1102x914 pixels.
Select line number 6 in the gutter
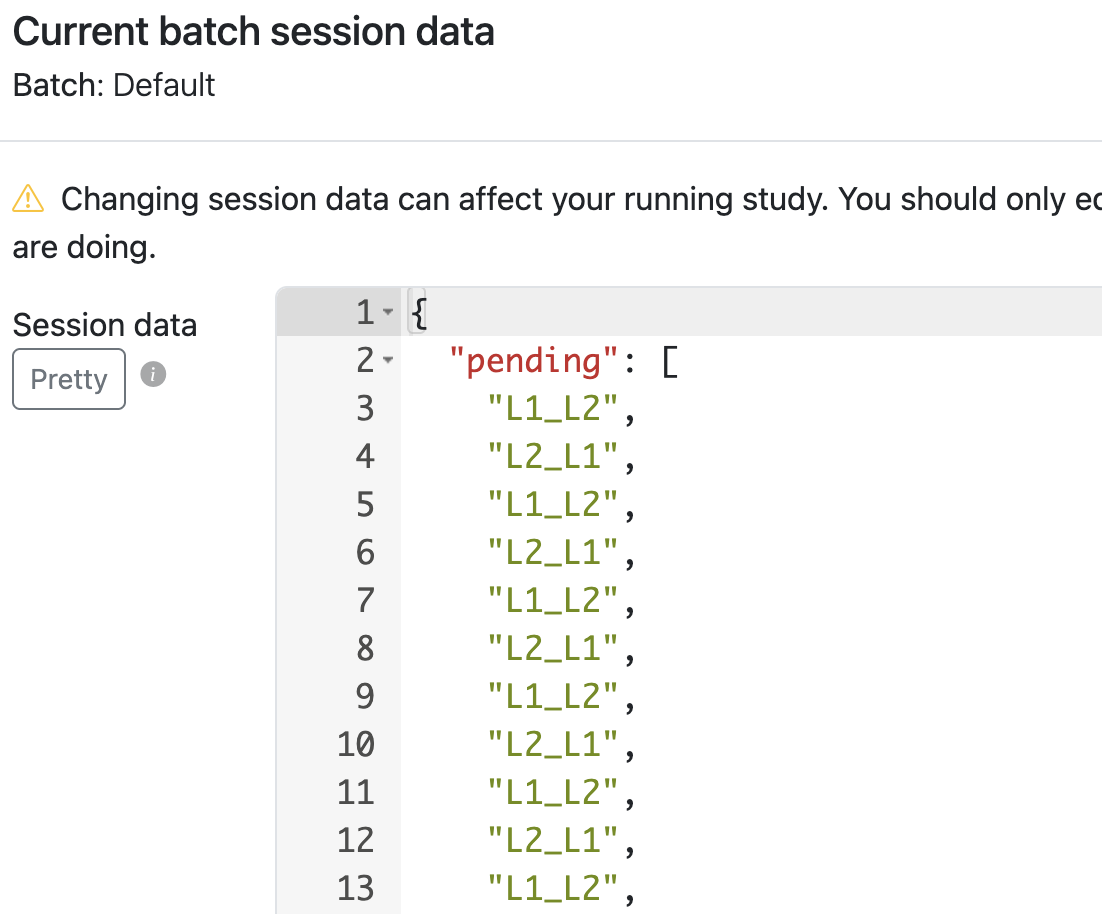click(364, 553)
